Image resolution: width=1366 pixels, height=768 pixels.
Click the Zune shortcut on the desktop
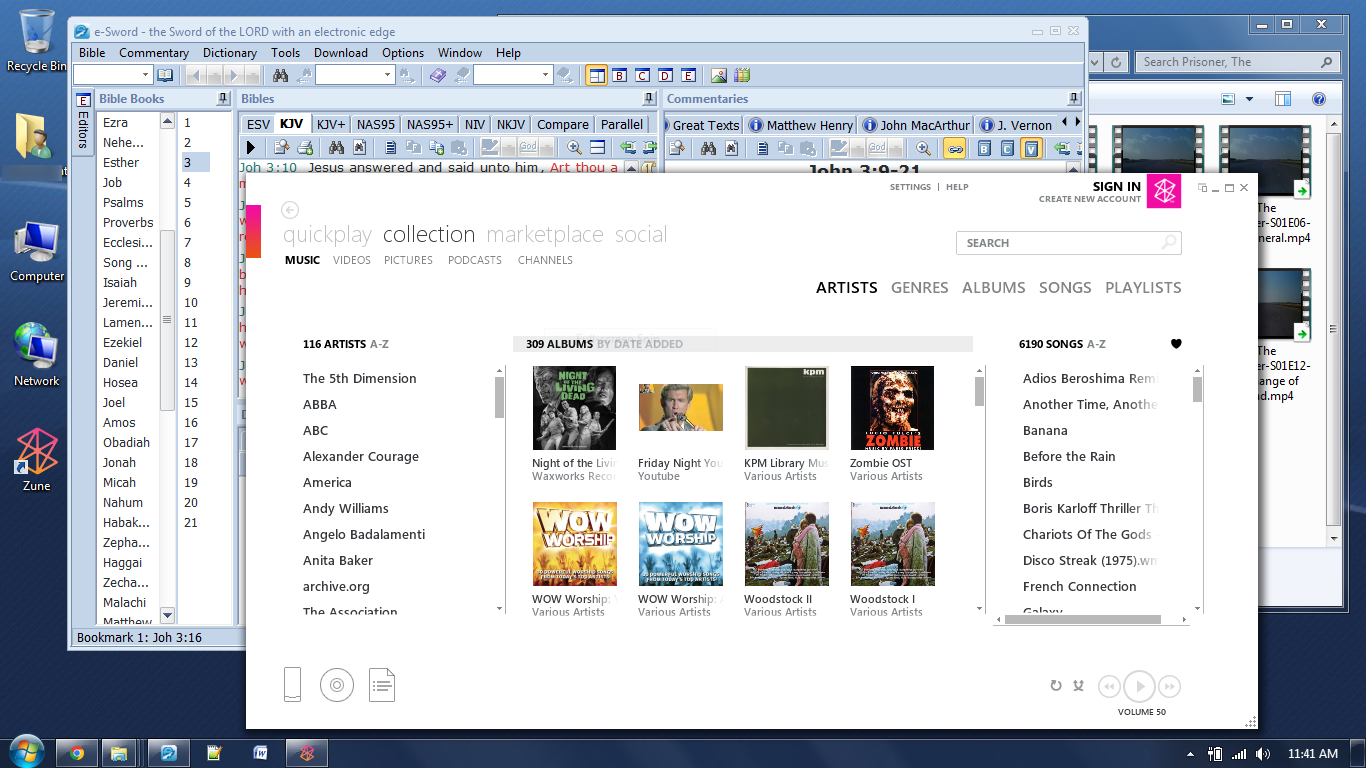click(x=37, y=460)
